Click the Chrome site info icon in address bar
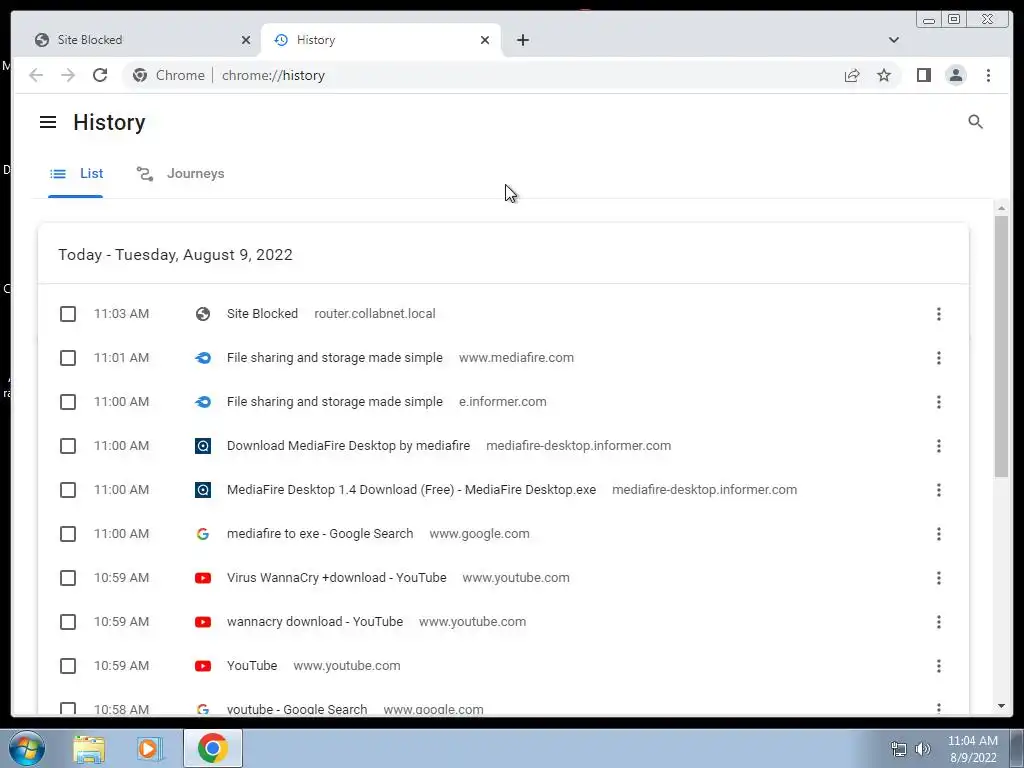Image resolution: width=1024 pixels, height=768 pixels. 140,75
